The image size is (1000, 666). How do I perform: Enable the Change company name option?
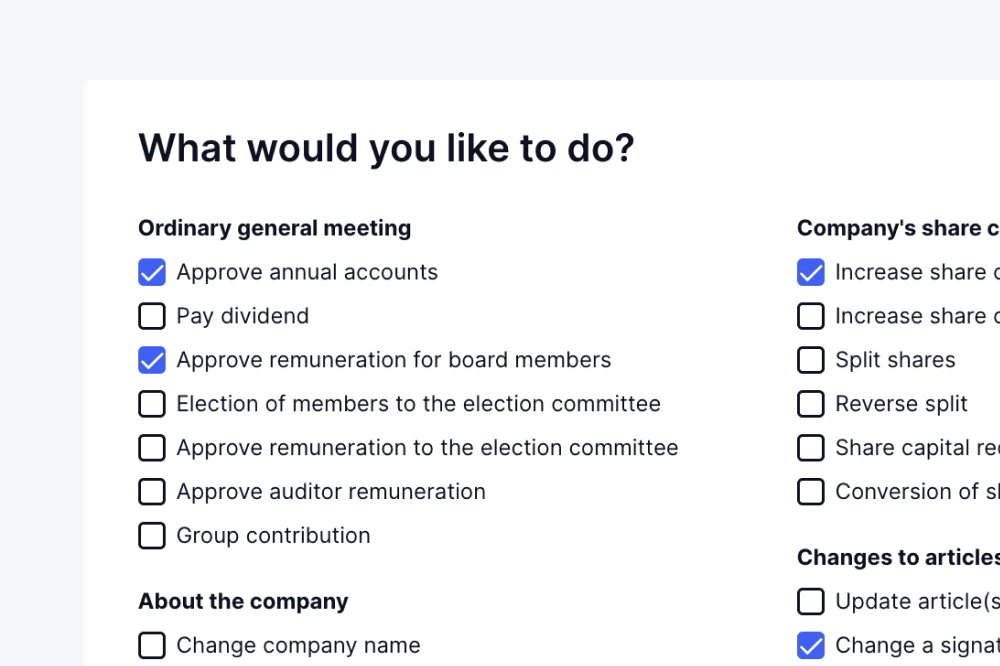point(152,646)
